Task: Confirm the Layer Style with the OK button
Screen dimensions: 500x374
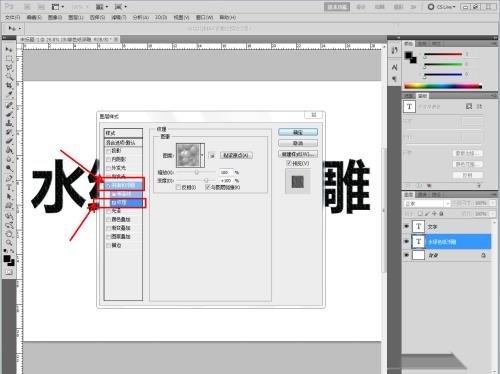Action: (298, 132)
